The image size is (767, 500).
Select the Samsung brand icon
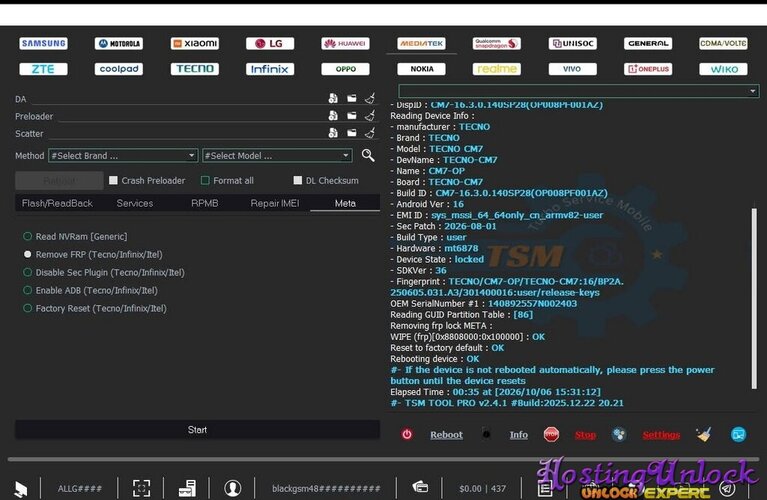(x=44, y=44)
